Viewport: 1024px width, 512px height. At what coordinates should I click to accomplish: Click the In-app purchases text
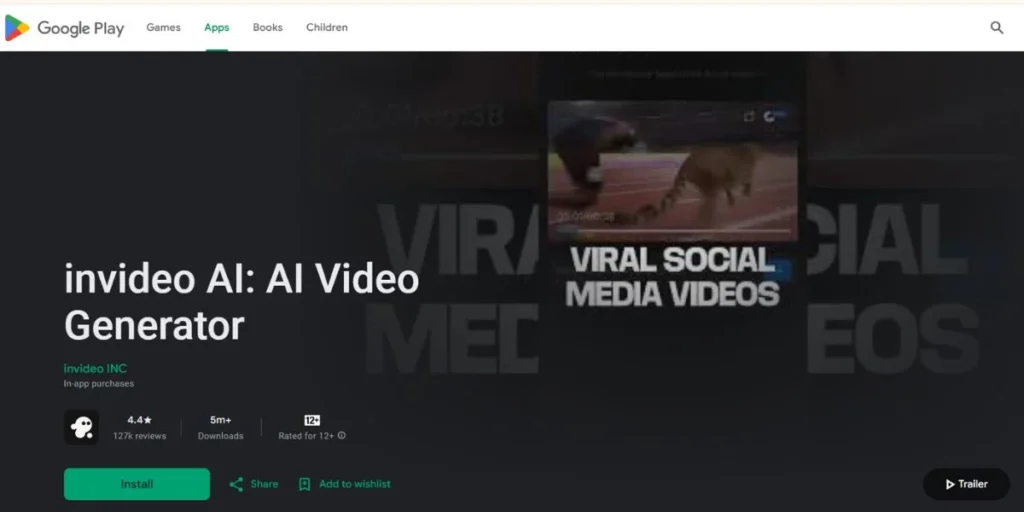point(99,383)
